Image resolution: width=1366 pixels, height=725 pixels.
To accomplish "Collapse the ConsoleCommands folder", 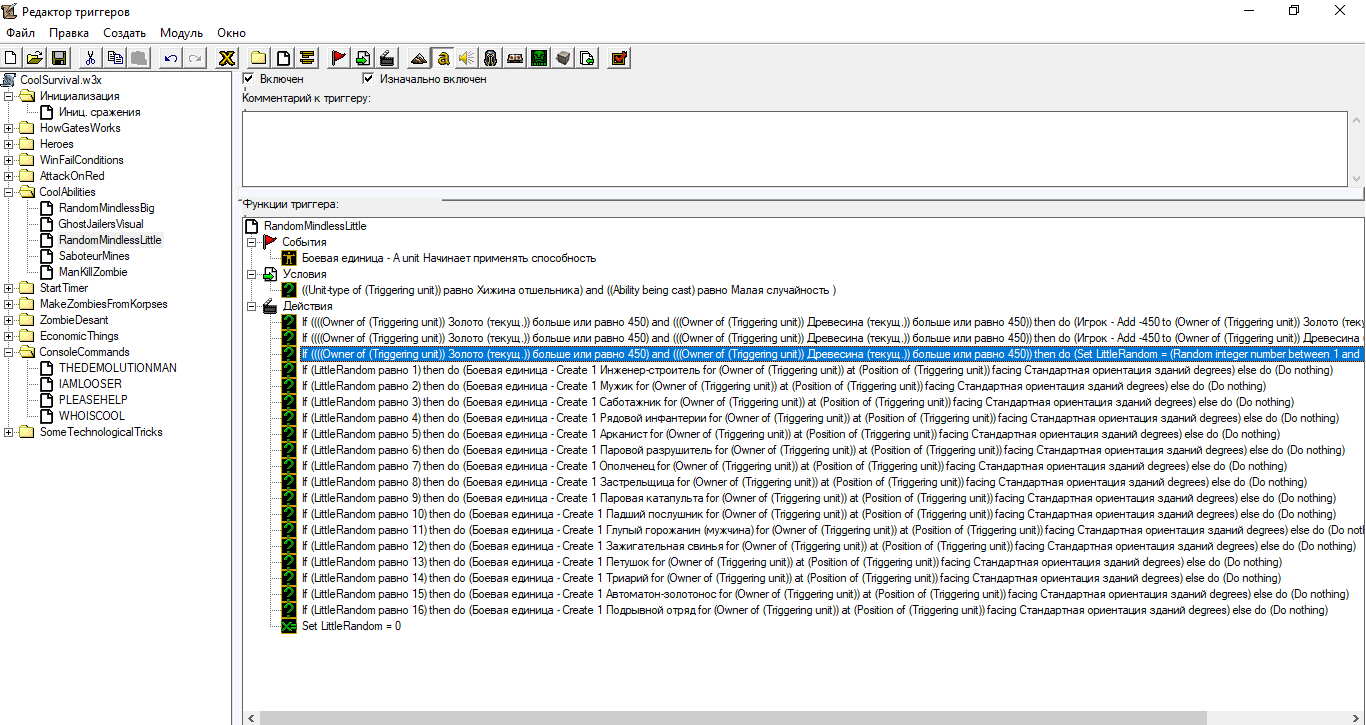I will (9, 352).
